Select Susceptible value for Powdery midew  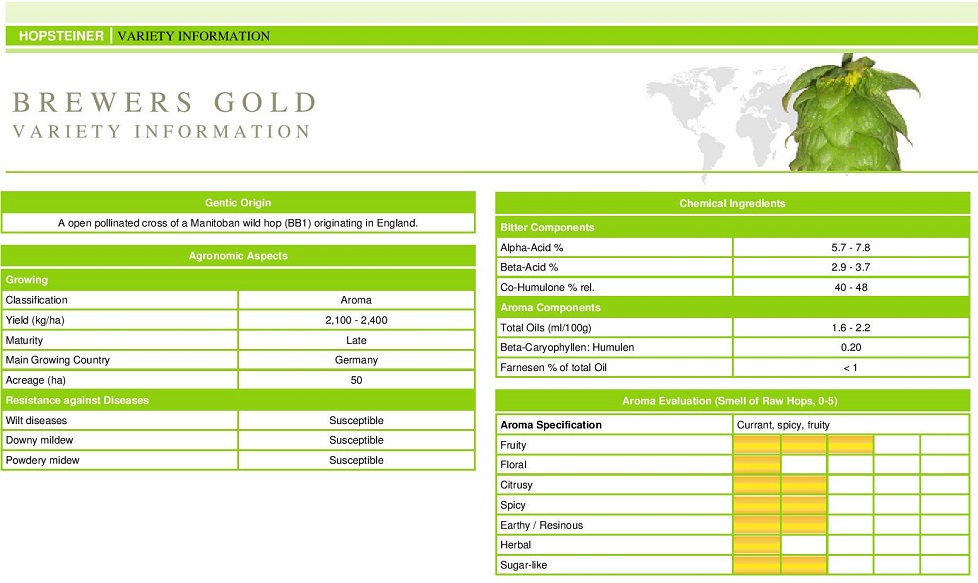tap(356, 460)
